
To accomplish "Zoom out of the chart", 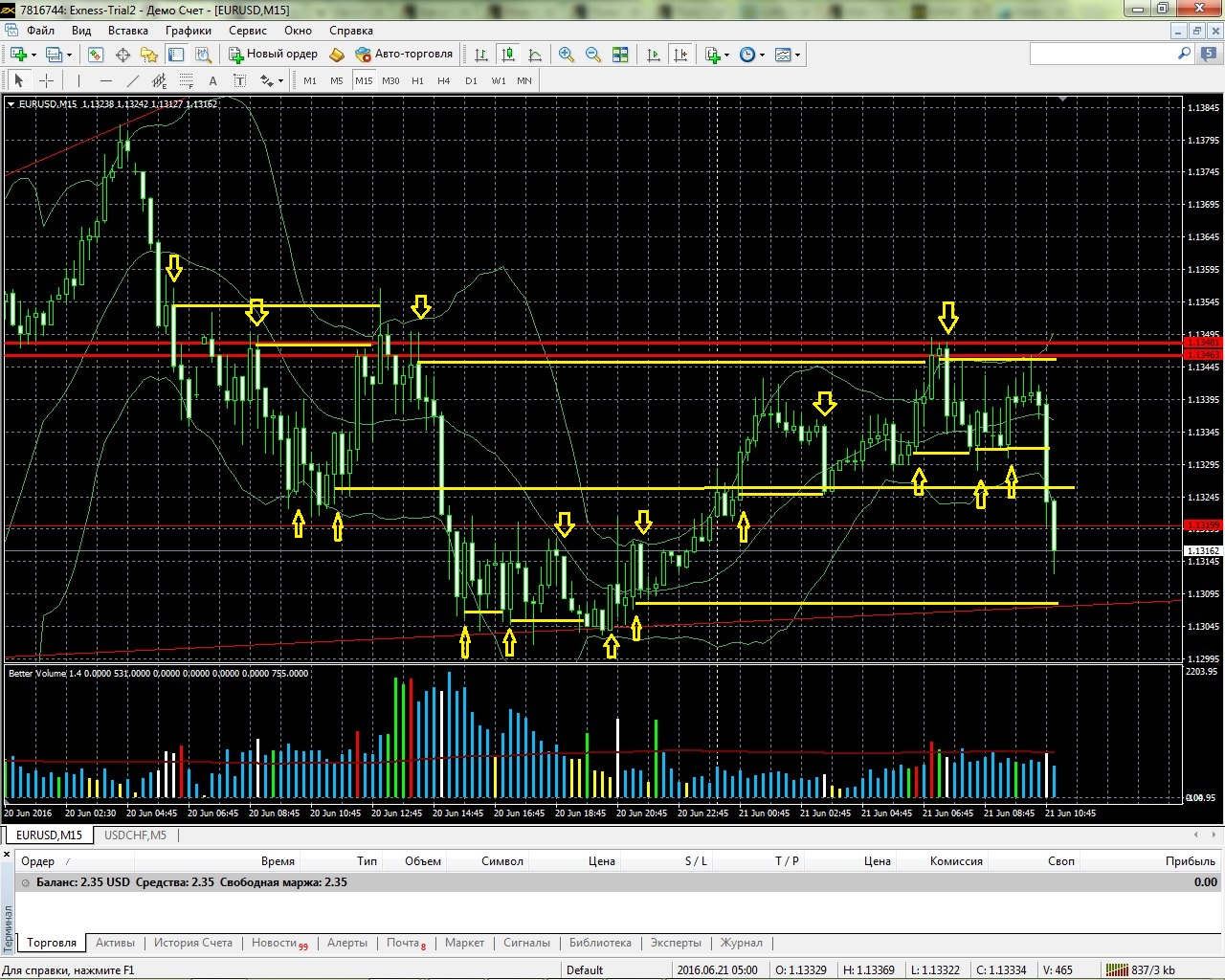I will tap(593, 55).
